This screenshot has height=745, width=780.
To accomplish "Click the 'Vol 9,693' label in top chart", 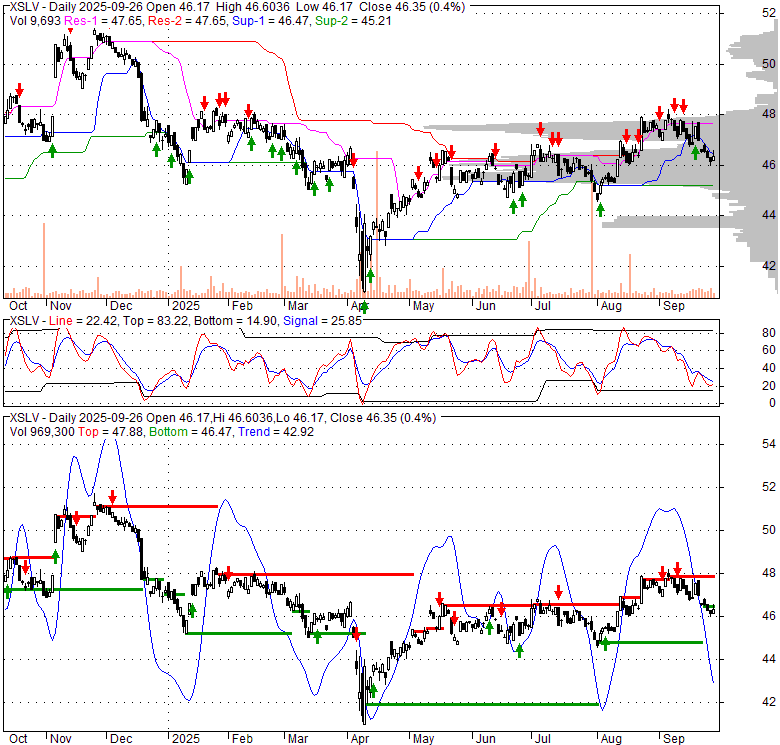I will tap(35, 21).
